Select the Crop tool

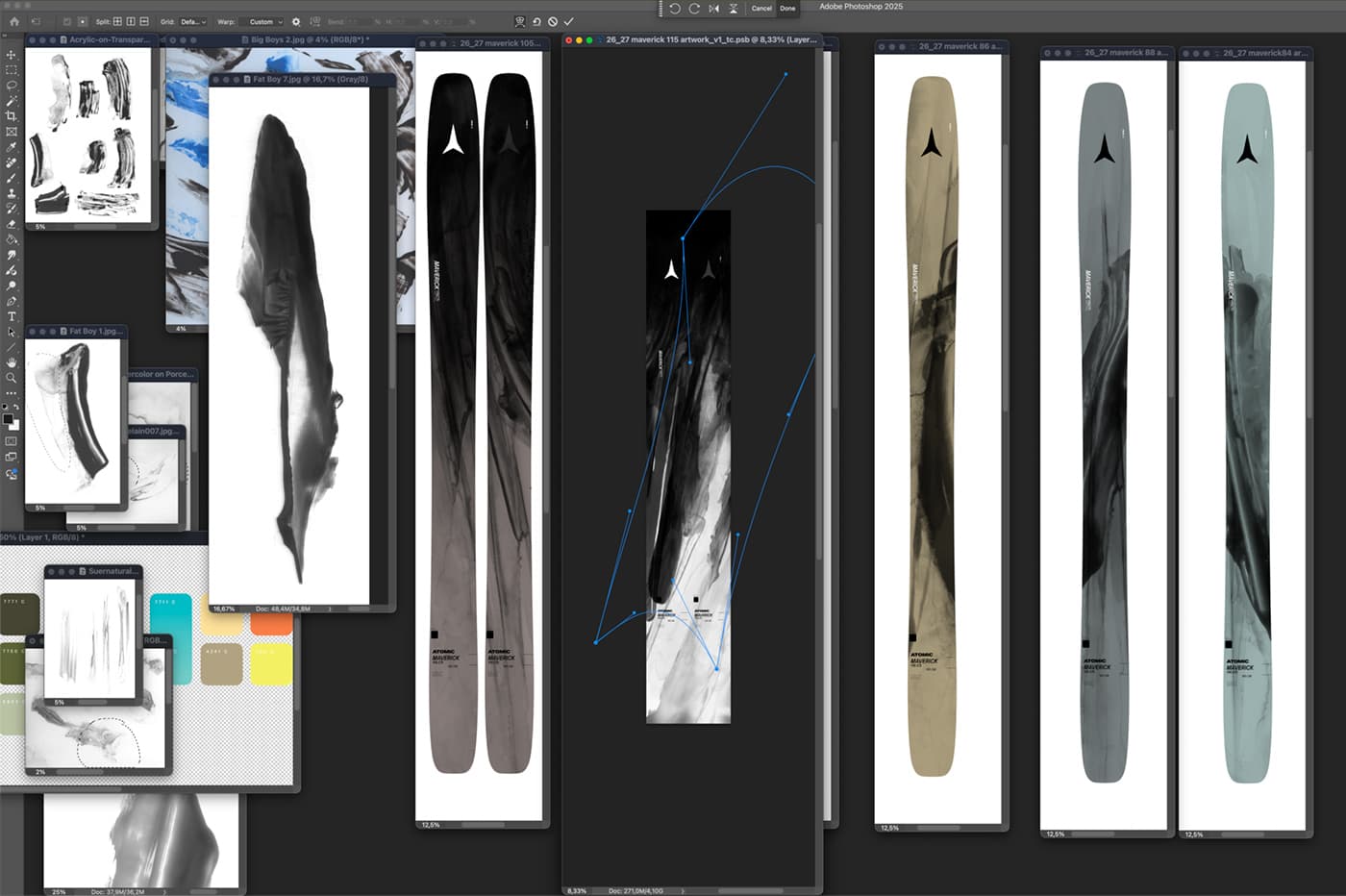click(x=12, y=116)
